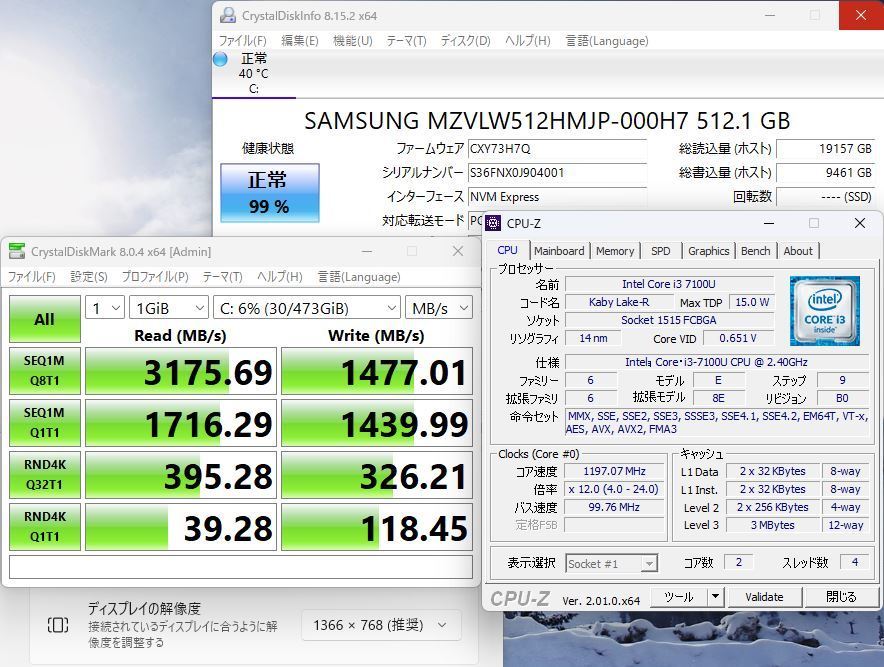
Task: Open the dropdown arrow next to ツール button
Action: click(715, 597)
